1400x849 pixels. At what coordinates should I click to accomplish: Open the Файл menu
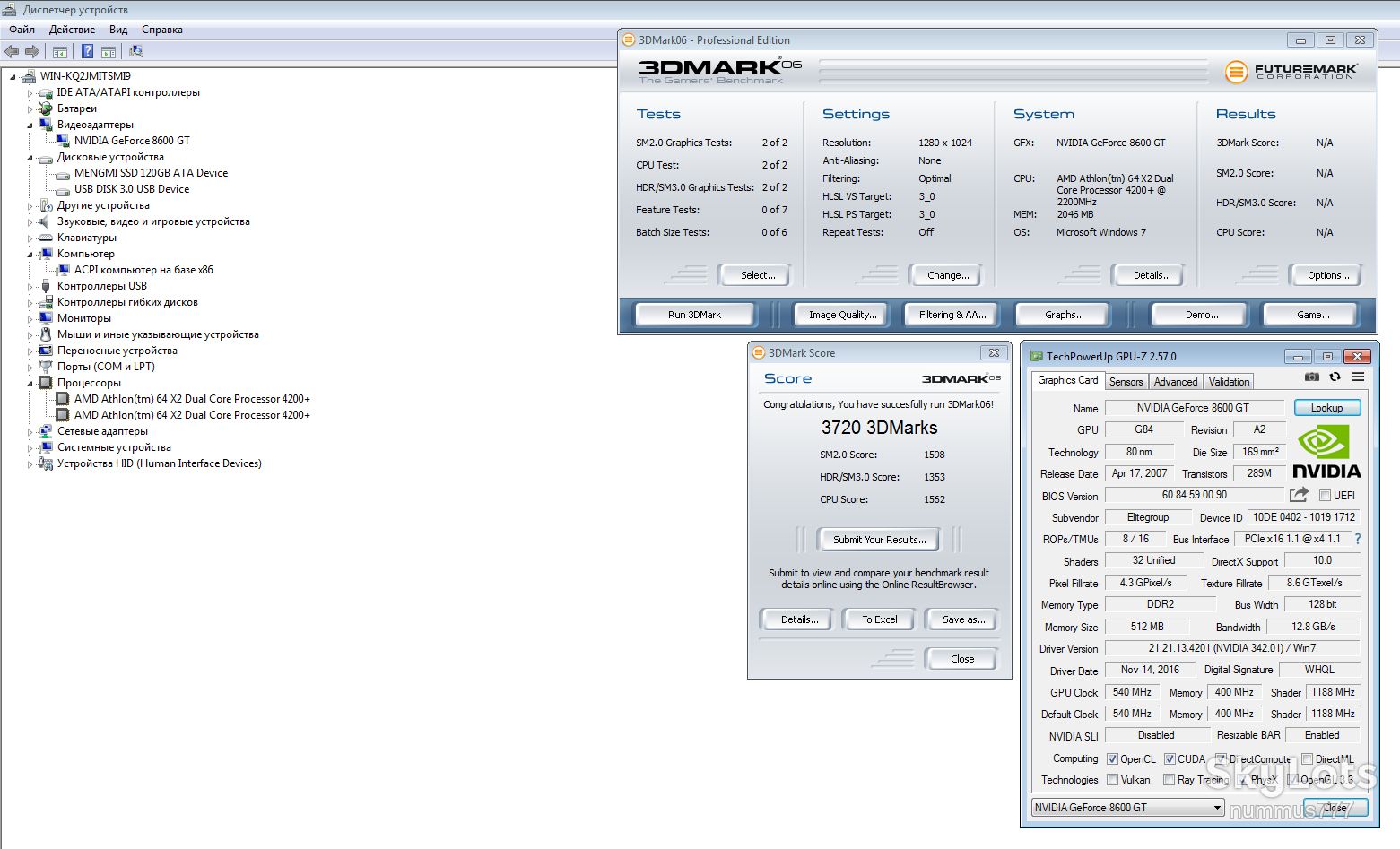[x=22, y=30]
